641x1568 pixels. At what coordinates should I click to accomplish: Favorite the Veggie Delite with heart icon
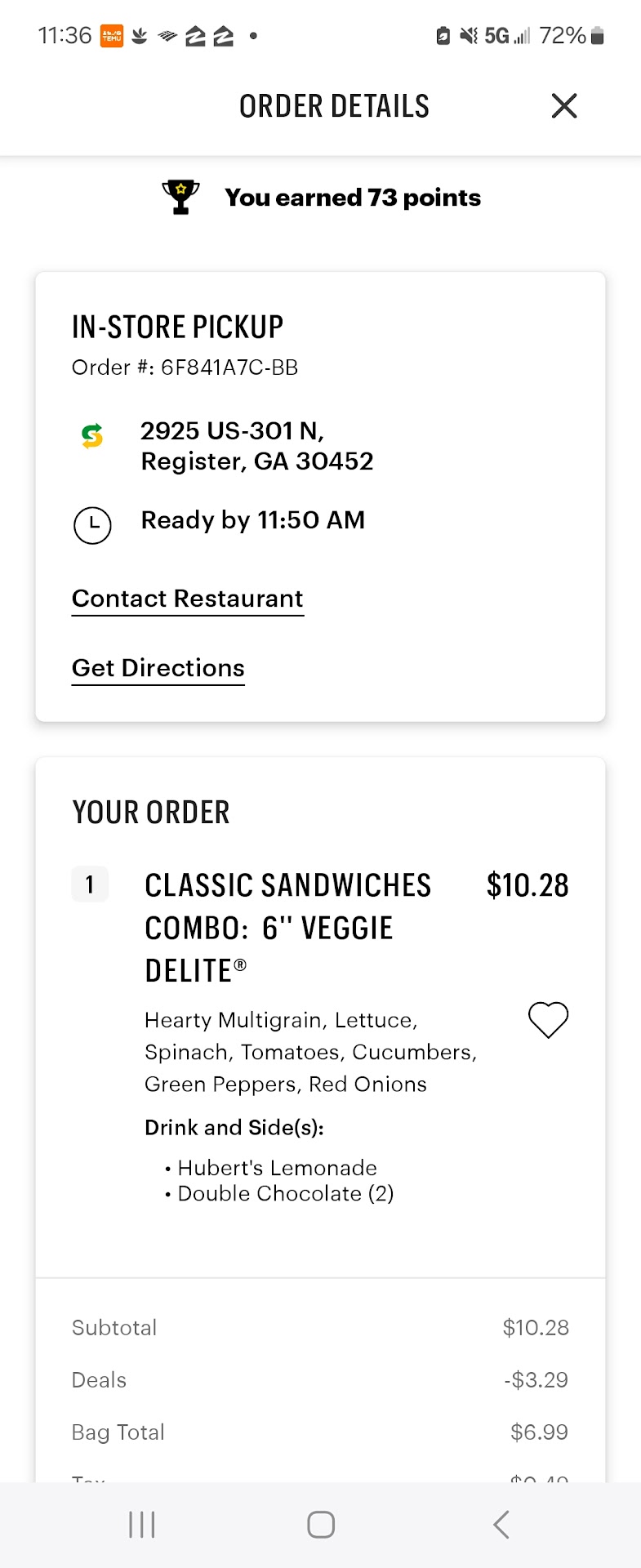(x=548, y=1019)
